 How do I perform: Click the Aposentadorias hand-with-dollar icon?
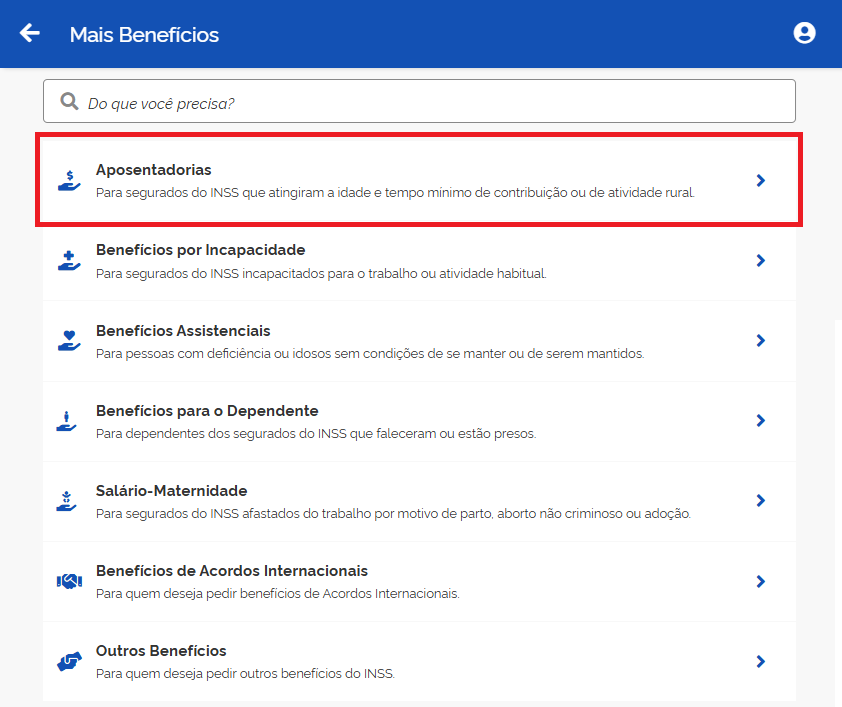pos(69,180)
